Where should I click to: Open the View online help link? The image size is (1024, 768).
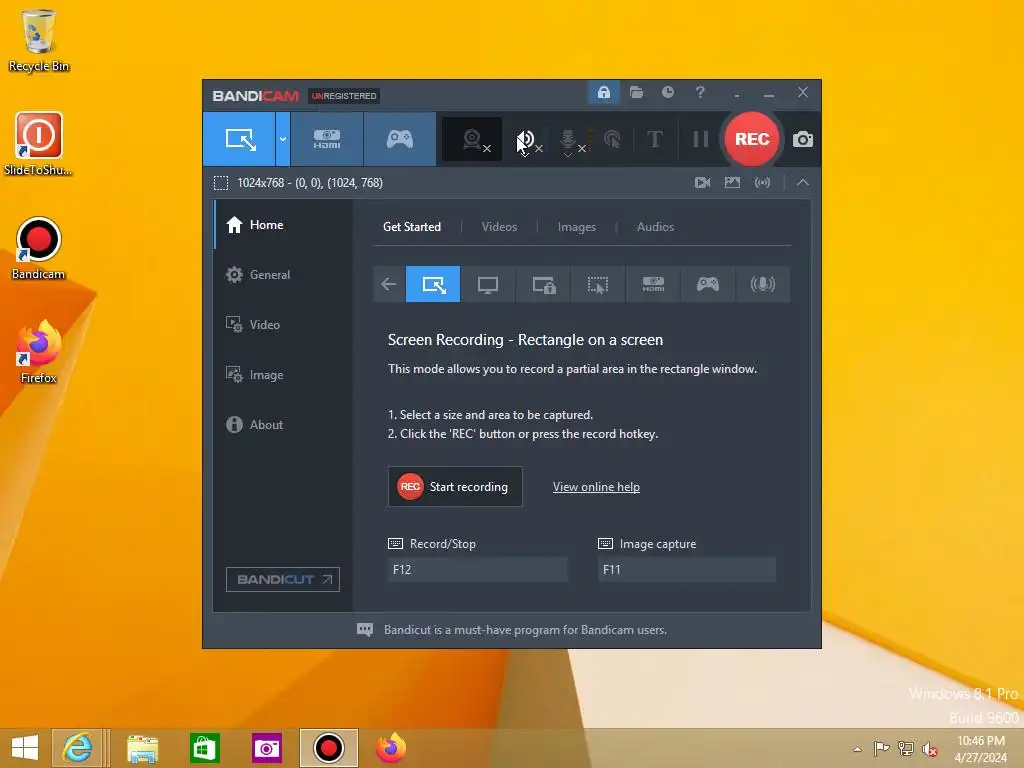(x=596, y=487)
